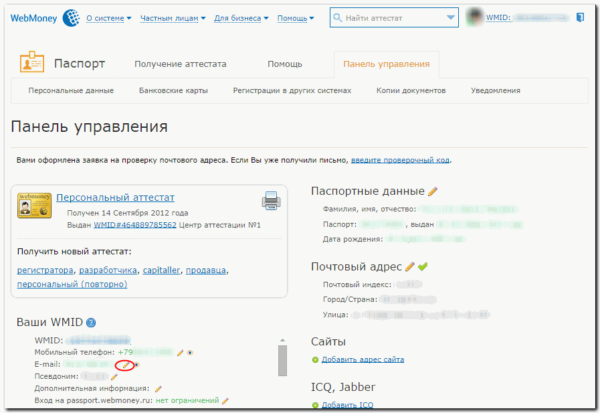Click WMID list scrollbar up arrow
The width and height of the screenshot is (600, 413).
[x=282, y=340]
